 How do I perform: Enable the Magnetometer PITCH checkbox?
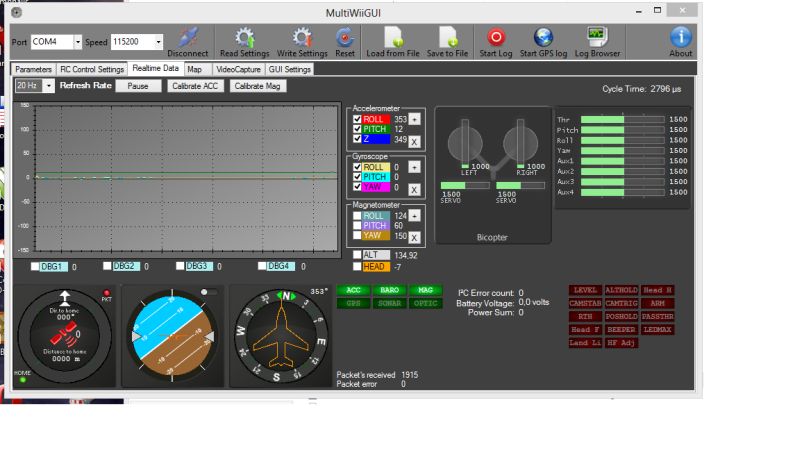pos(357,226)
